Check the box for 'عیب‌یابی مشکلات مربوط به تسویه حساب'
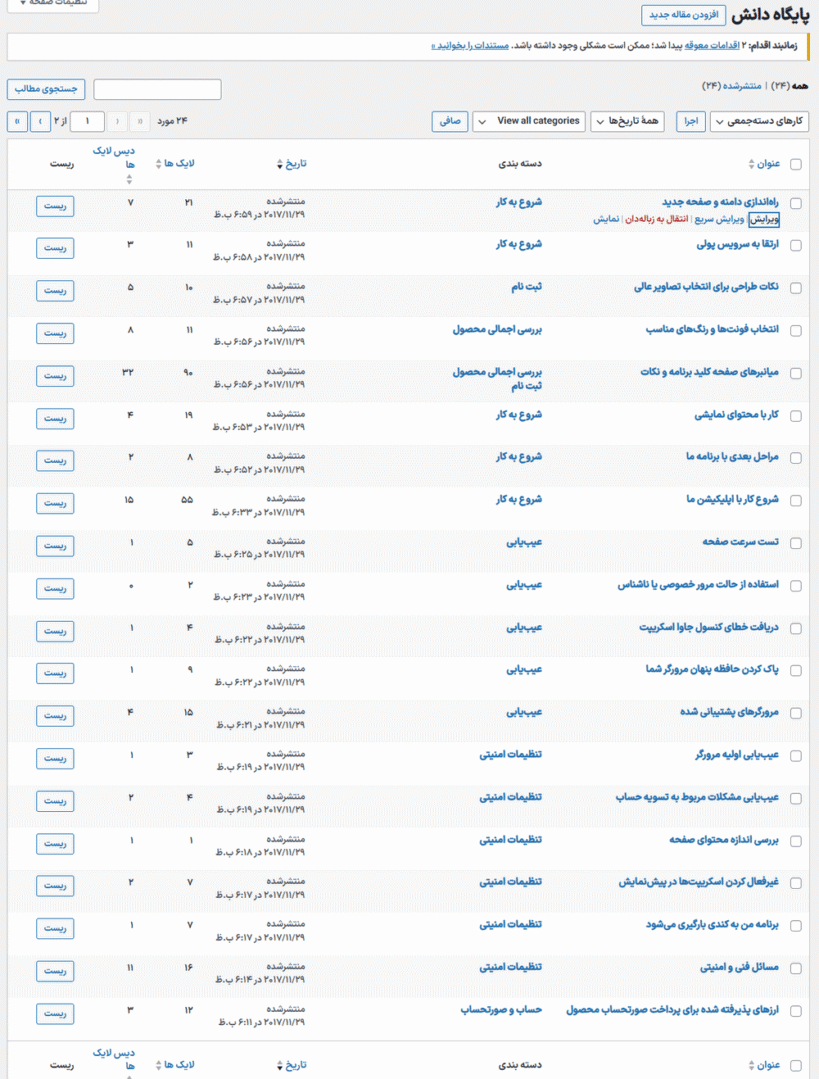819x1079 pixels. [796, 798]
